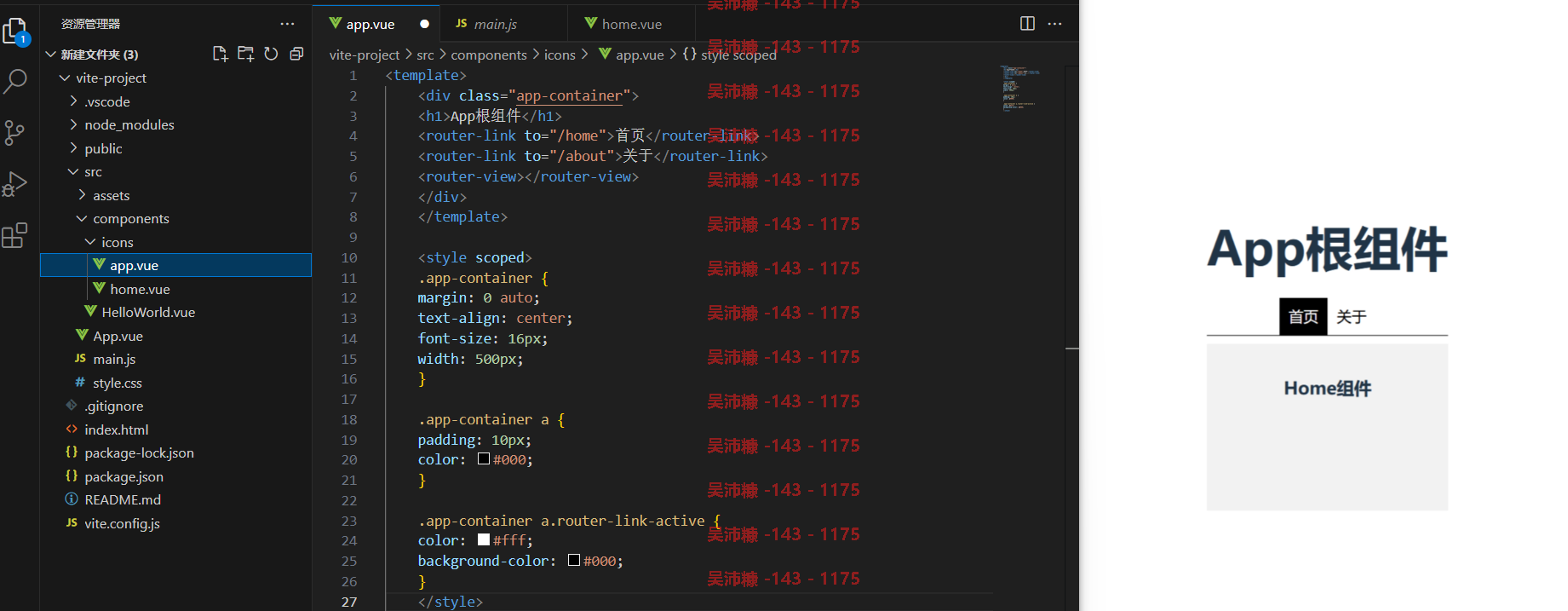Open style.css in the explorer

tap(176, 383)
